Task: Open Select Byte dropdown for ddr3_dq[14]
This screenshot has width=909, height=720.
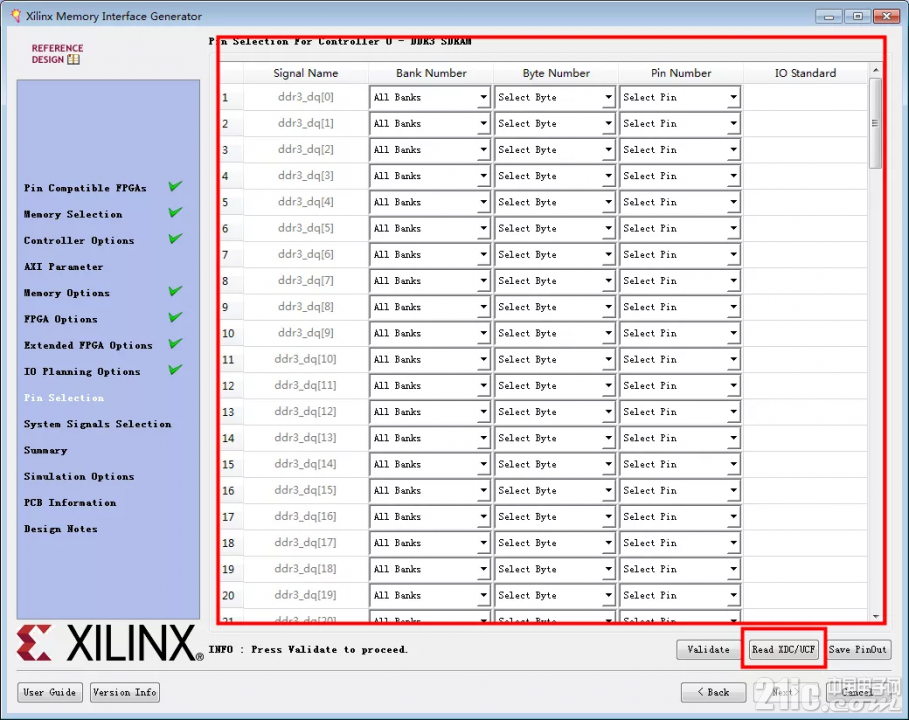Action: coord(555,464)
